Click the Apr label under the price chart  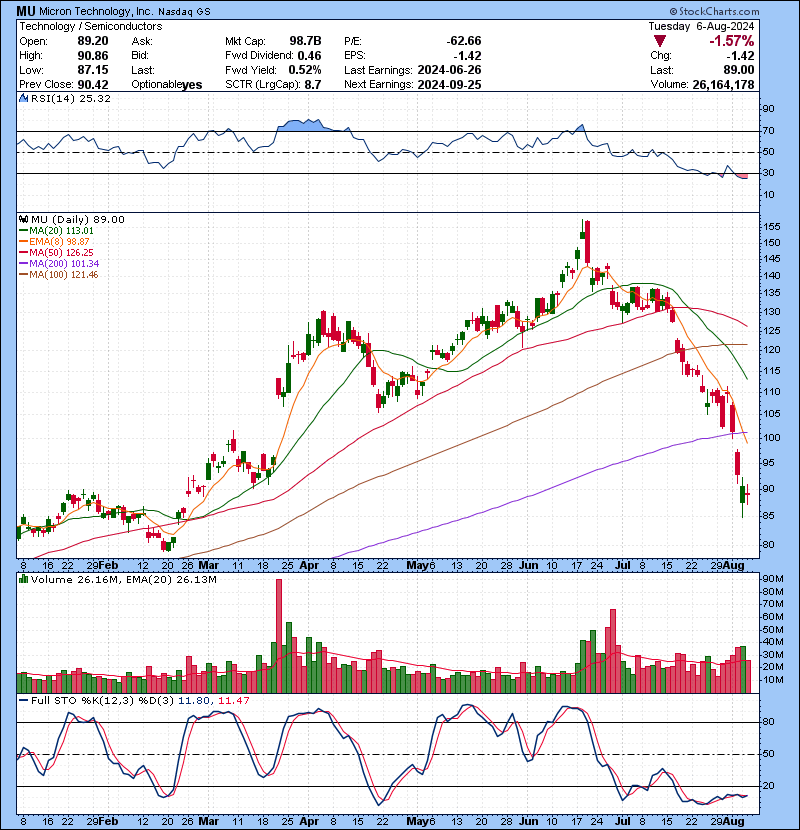tap(309, 565)
